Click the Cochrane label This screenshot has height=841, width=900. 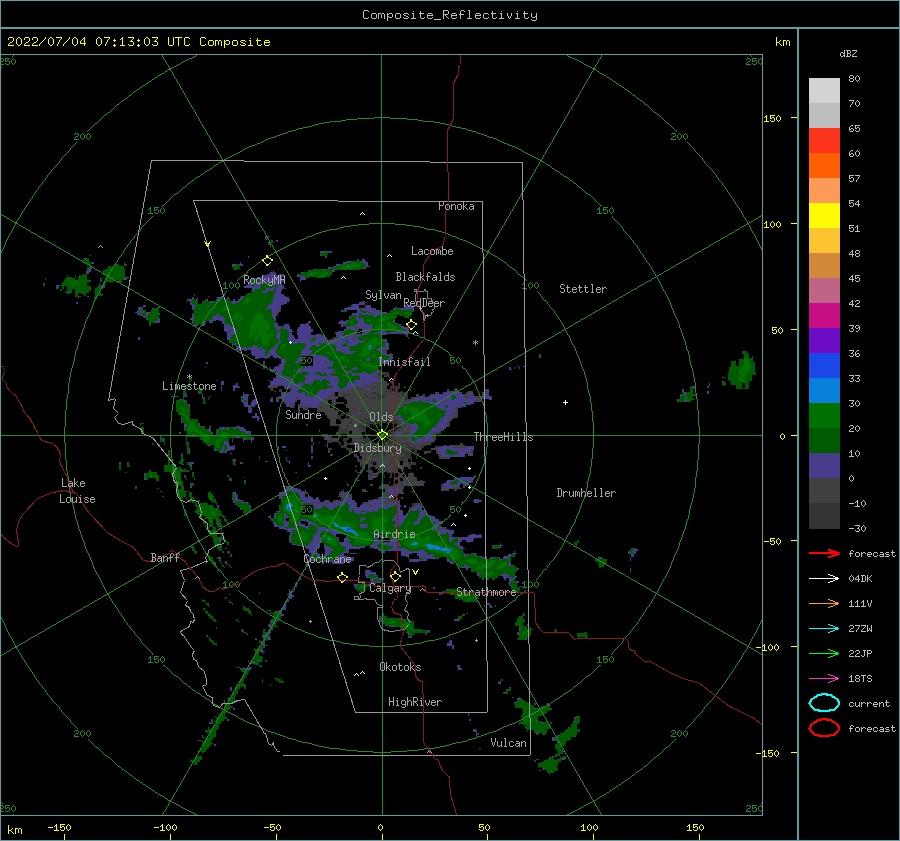coord(327,559)
